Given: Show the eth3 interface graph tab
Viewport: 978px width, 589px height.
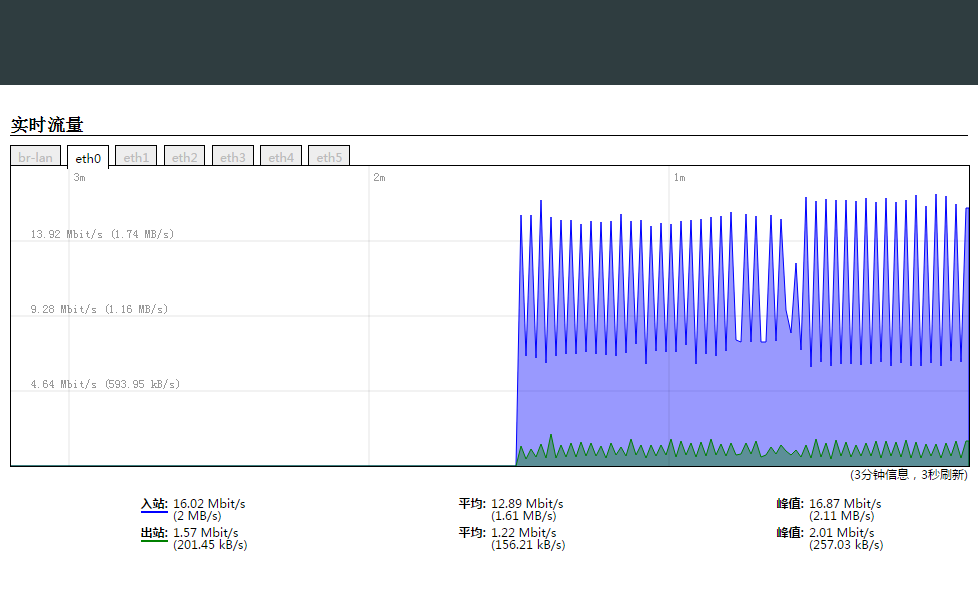Looking at the screenshot, I should pos(233,157).
